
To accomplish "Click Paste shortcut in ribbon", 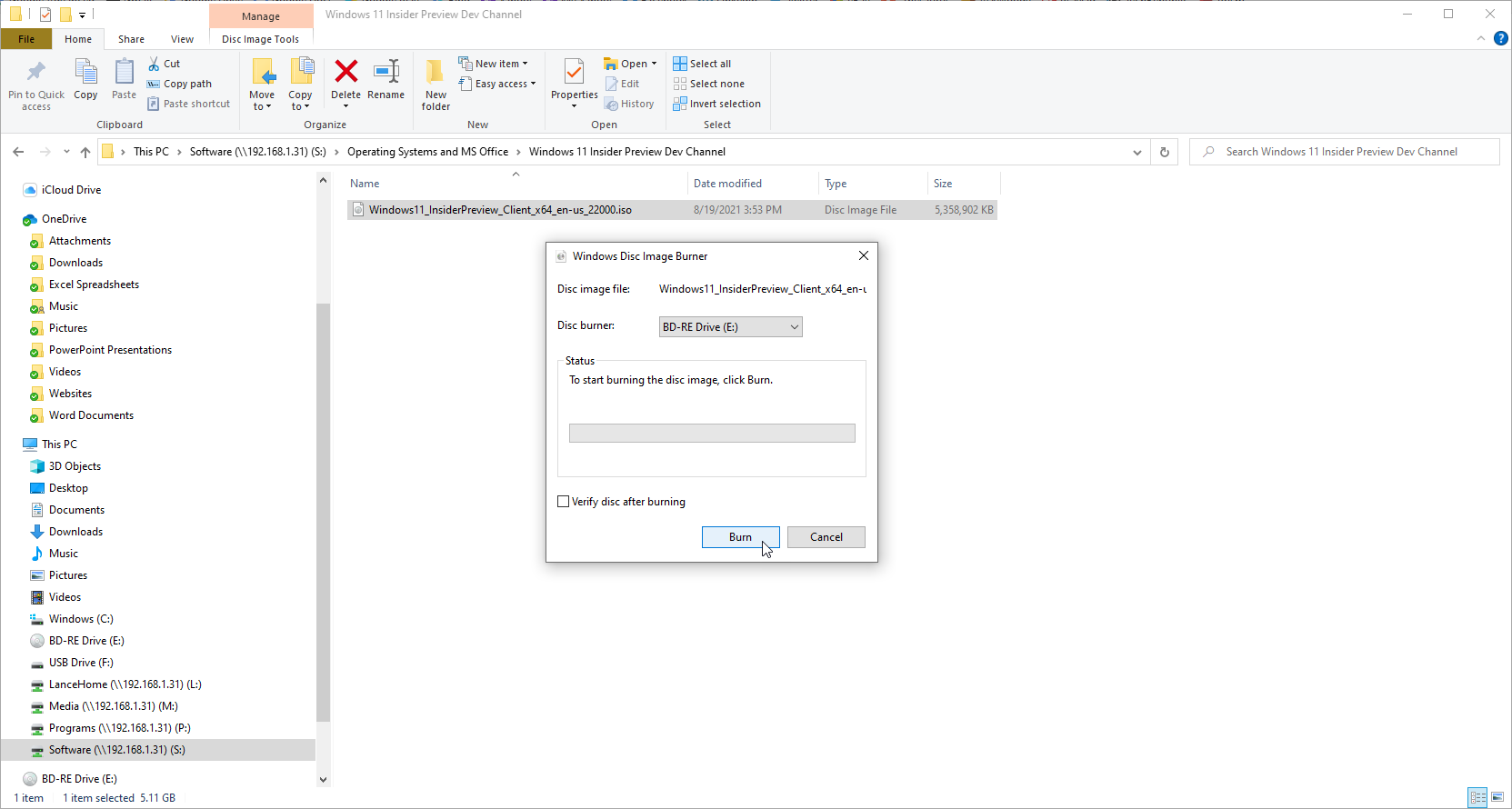I will point(189,104).
